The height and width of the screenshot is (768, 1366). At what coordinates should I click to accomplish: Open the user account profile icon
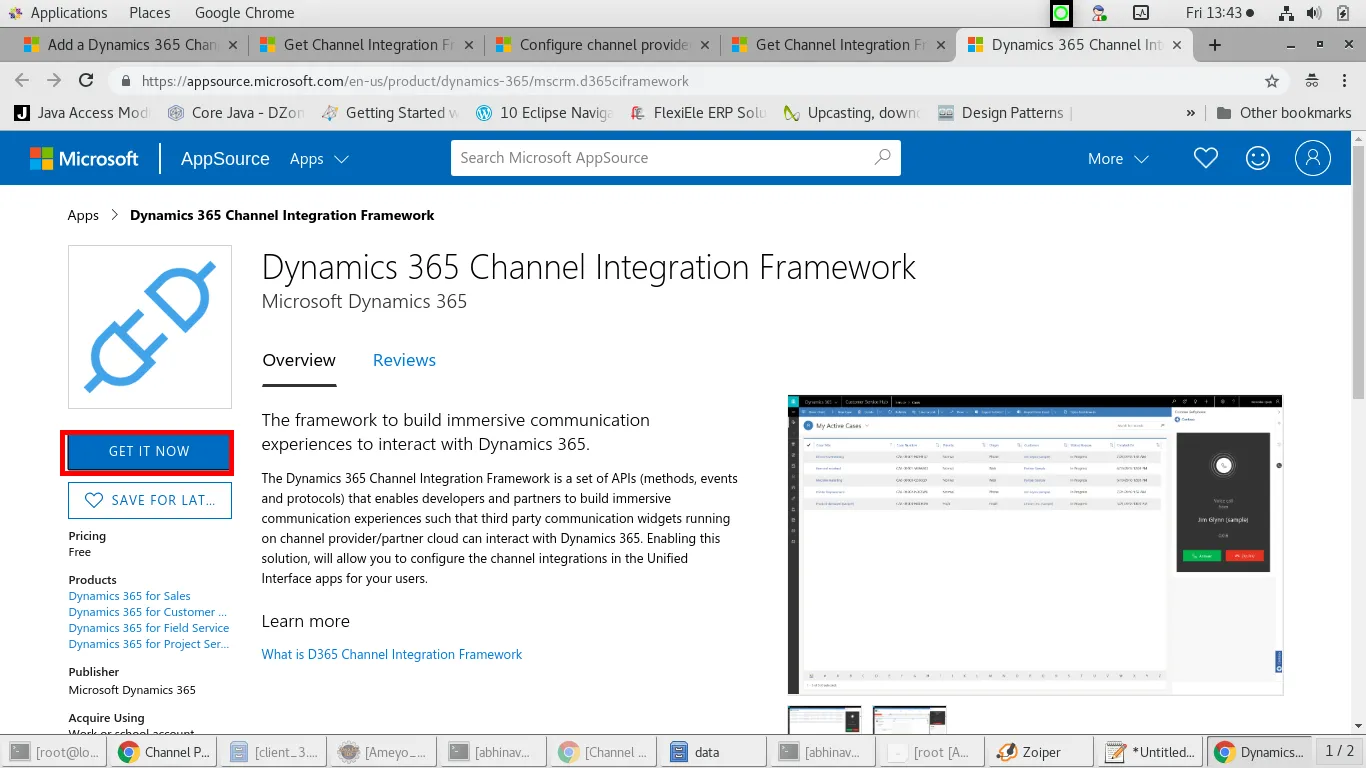(1313, 158)
